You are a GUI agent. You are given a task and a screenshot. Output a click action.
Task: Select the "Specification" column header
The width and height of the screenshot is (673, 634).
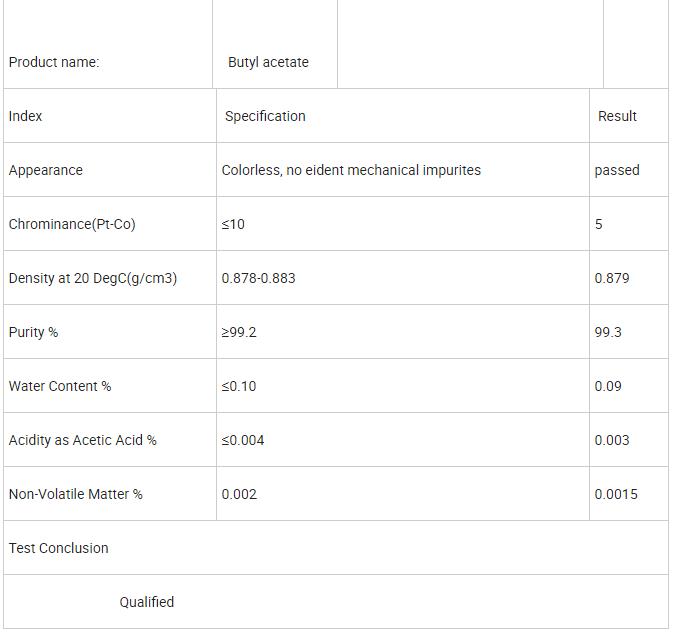click(265, 116)
